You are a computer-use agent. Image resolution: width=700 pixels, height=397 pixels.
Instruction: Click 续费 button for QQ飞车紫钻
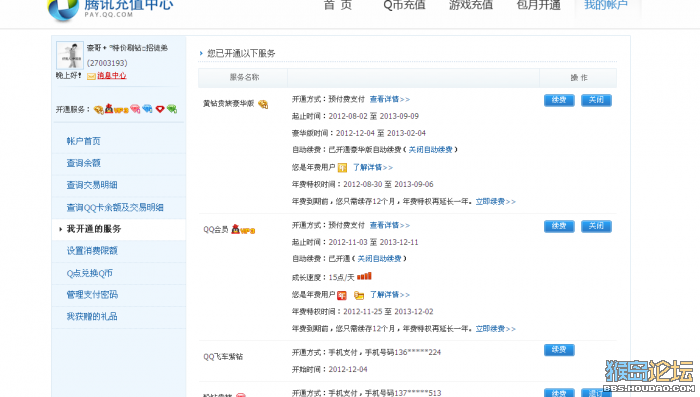[x=559, y=350]
